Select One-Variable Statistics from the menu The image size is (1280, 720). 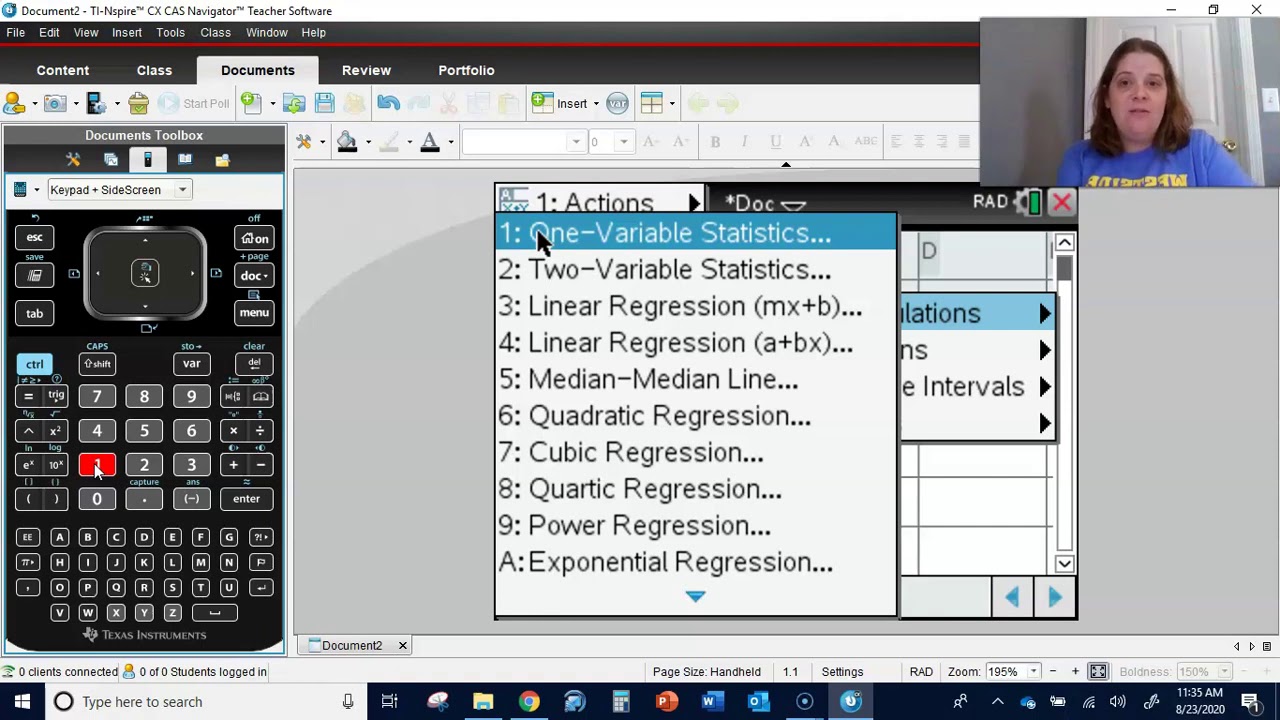pyautogui.click(x=696, y=233)
